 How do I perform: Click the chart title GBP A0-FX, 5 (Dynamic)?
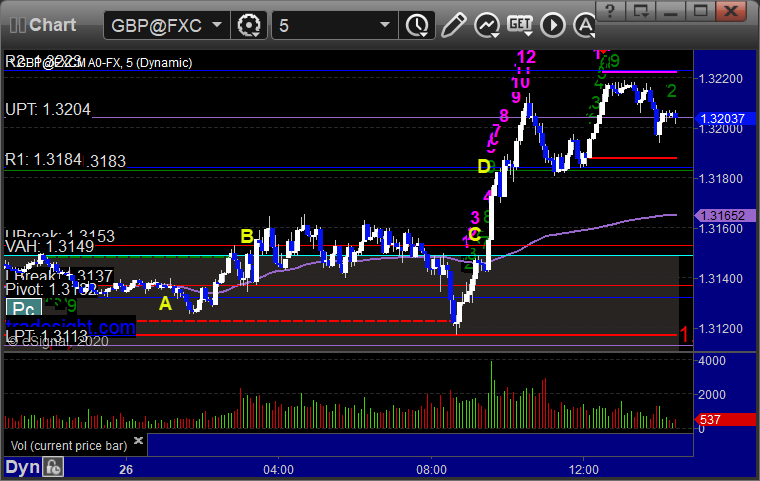99,63
